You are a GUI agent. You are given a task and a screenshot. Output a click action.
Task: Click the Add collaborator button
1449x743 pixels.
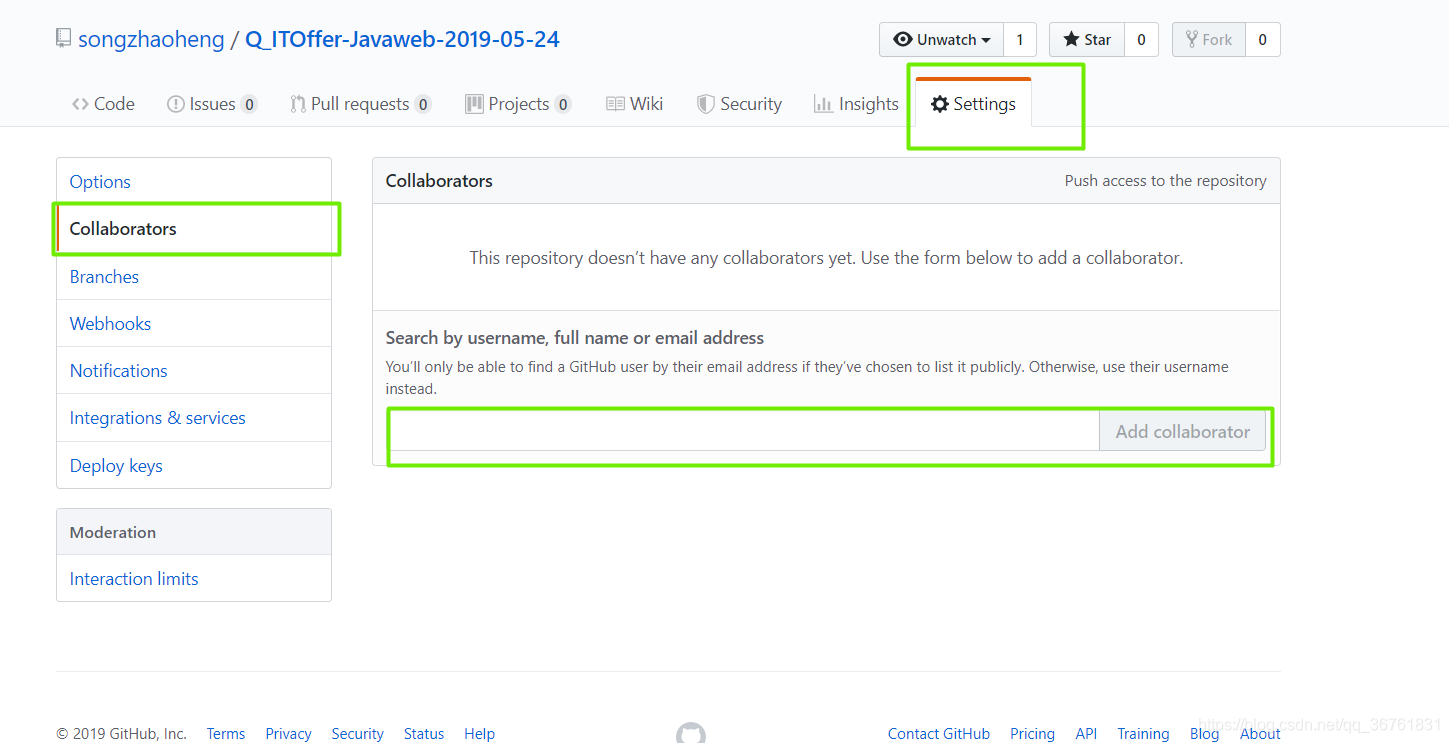point(1182,432)
